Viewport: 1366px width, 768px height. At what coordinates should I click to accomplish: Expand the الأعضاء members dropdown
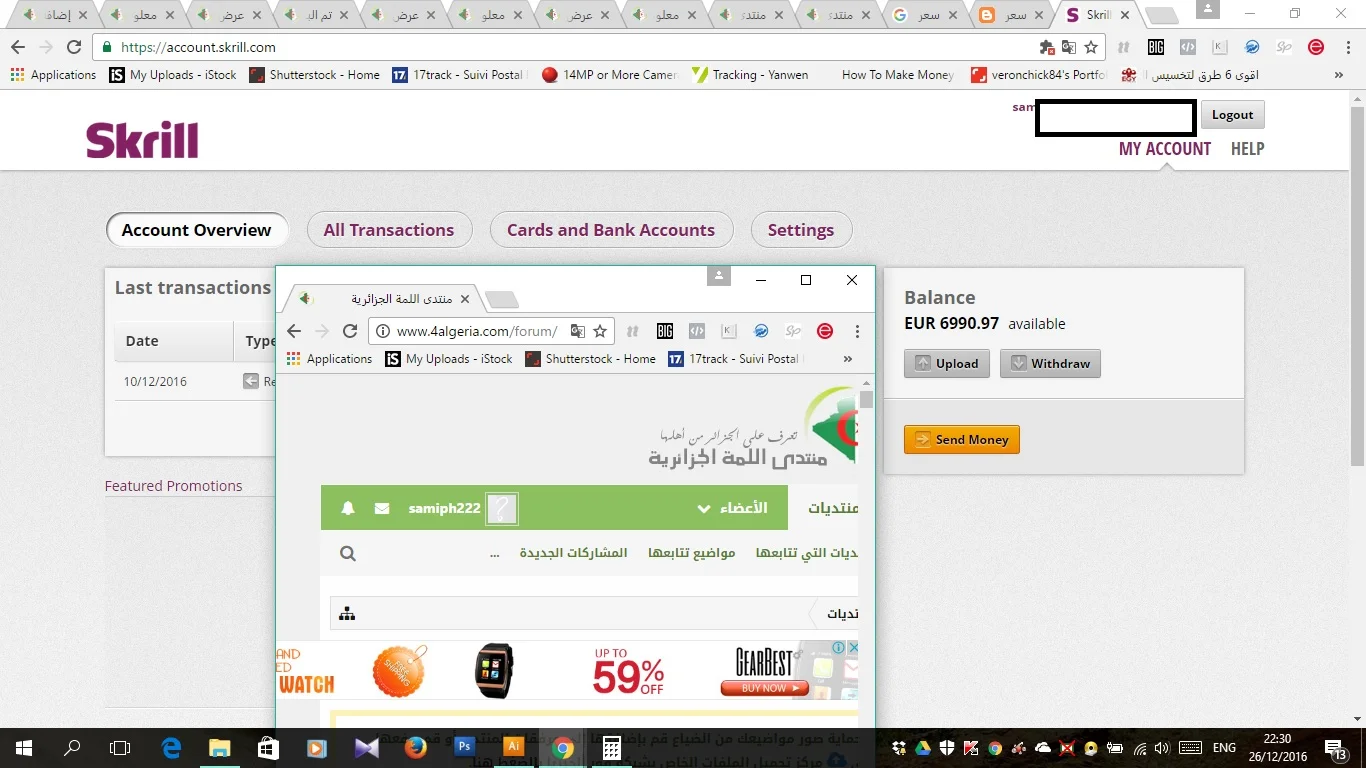click(733, 508)
